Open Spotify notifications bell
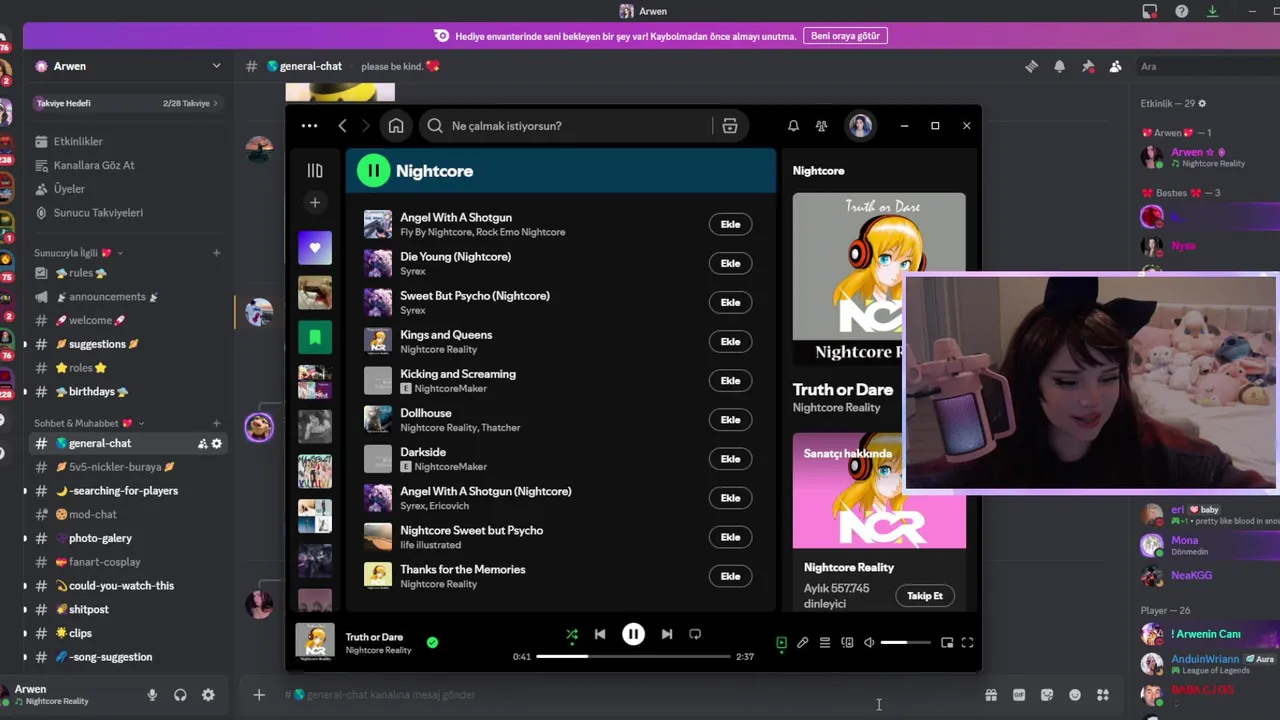The height and width of the screenshot is (720, 1280). (x=793, y=126)
